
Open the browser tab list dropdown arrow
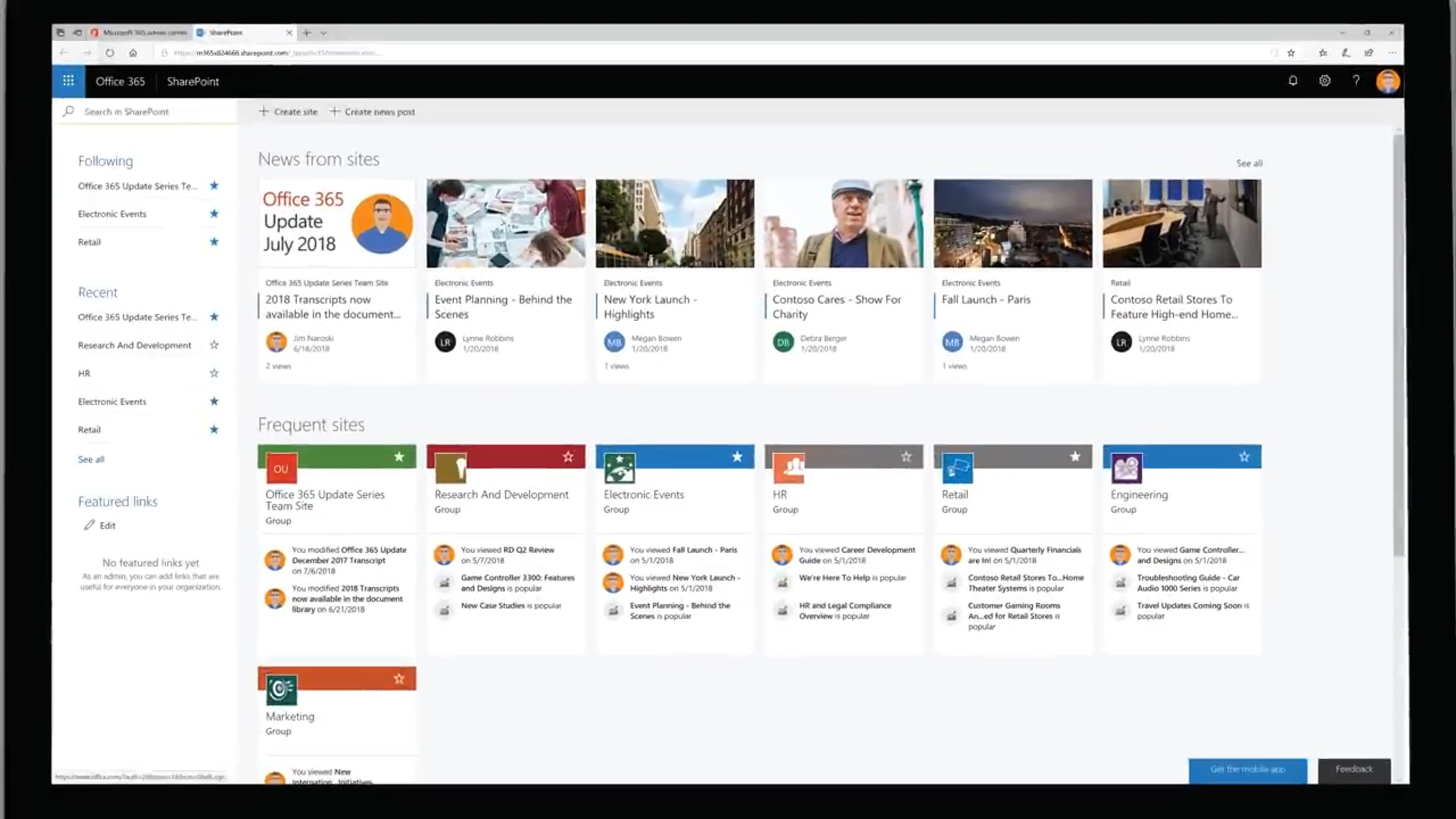(x=323, y=33)
